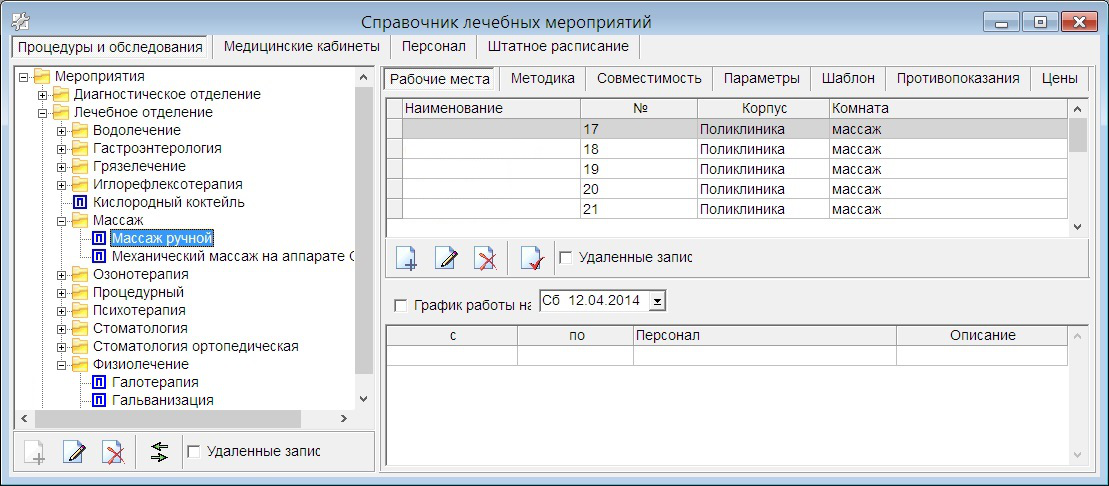Open the date dropdown showing 12.04.2014
The image size is (1109, 486).
pyautogui.click(x=657, y=300)
